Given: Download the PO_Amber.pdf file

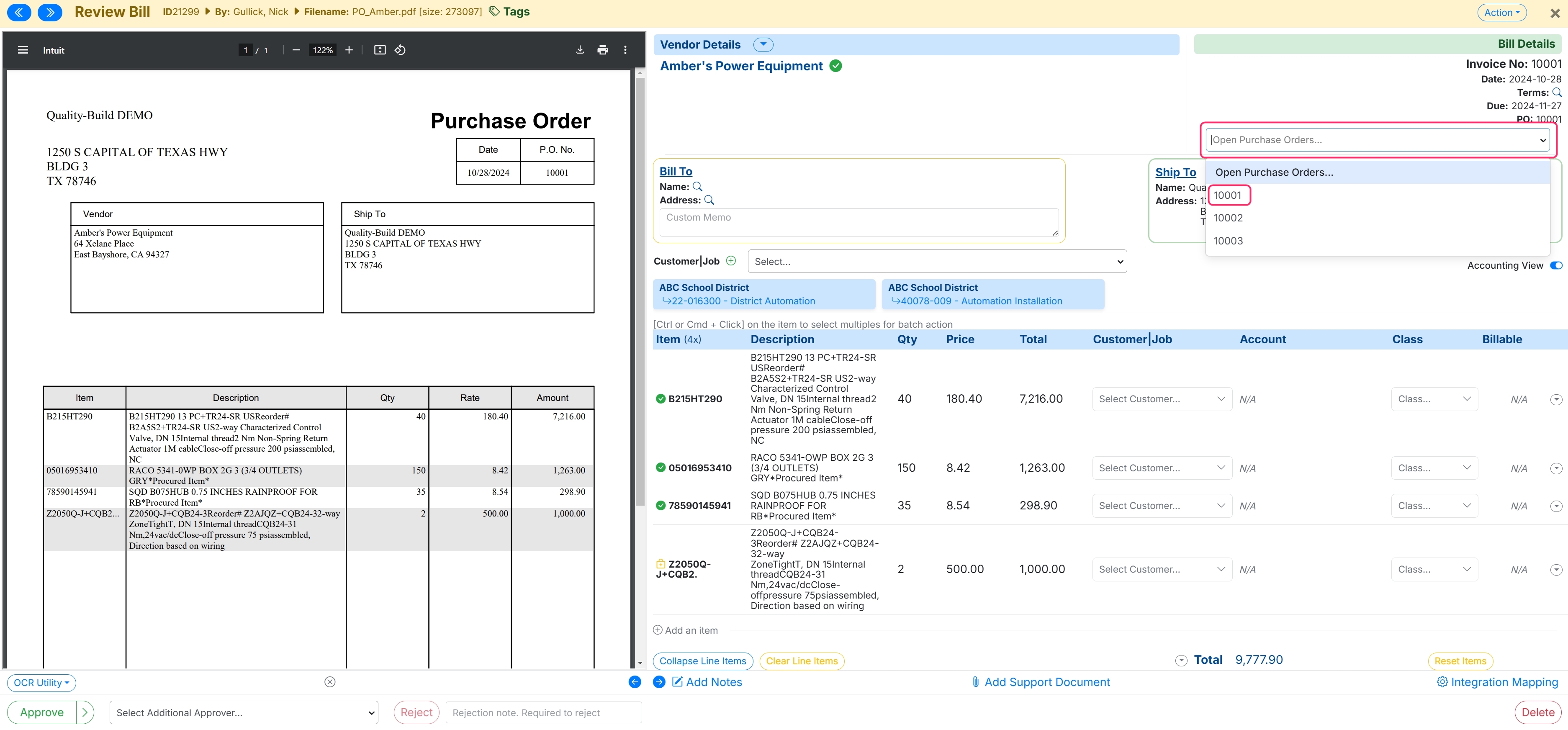Looking at the screenshot, I should click(x=580, y=50).
